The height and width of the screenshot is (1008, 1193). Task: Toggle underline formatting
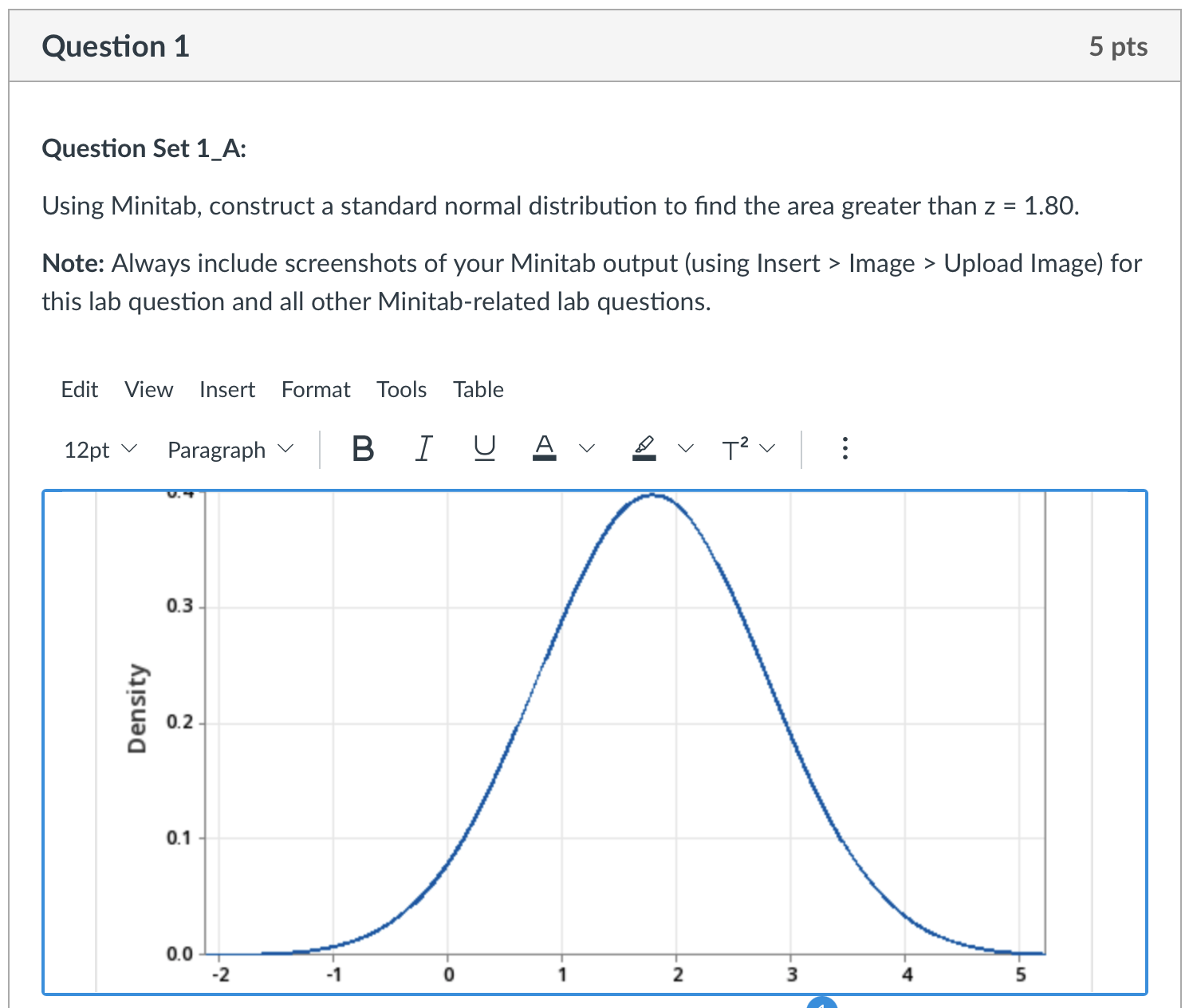point(483,448)
